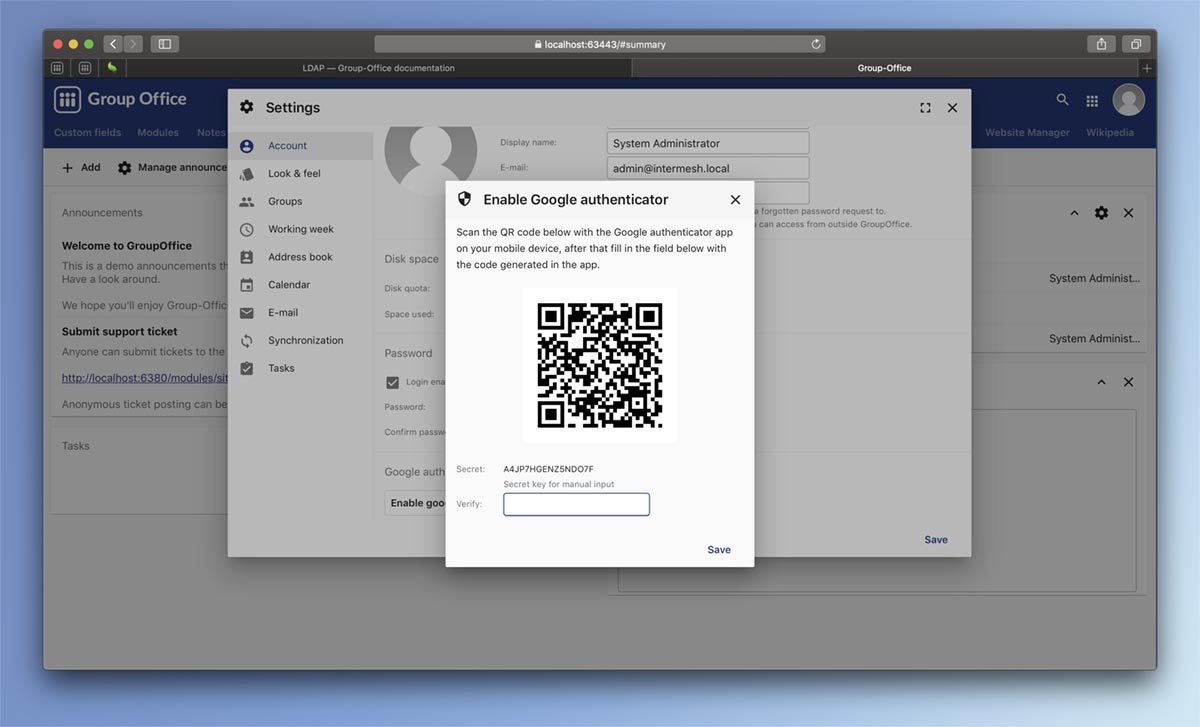The height and width of the screenshot is (727, 1200).
Task: Click the Account person icon in sidebar
Action: coord(247,146)
